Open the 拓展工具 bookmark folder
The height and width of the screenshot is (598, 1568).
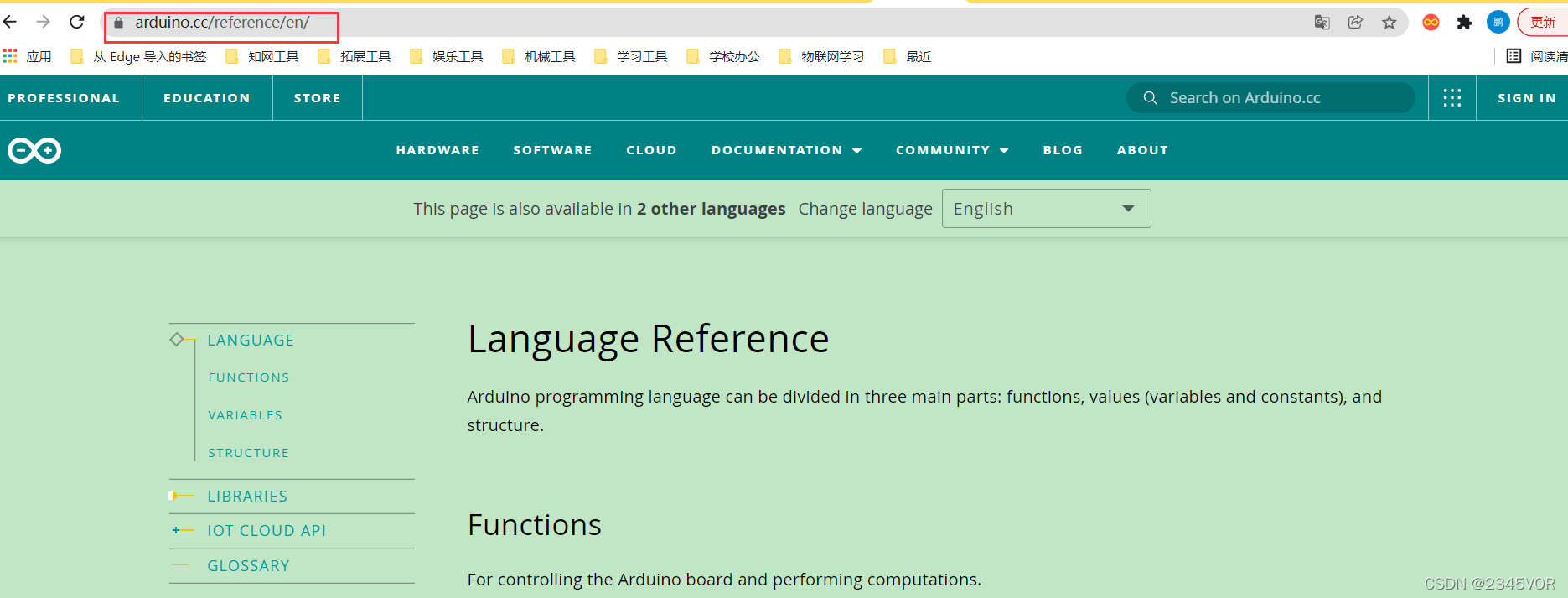(354, 56)
